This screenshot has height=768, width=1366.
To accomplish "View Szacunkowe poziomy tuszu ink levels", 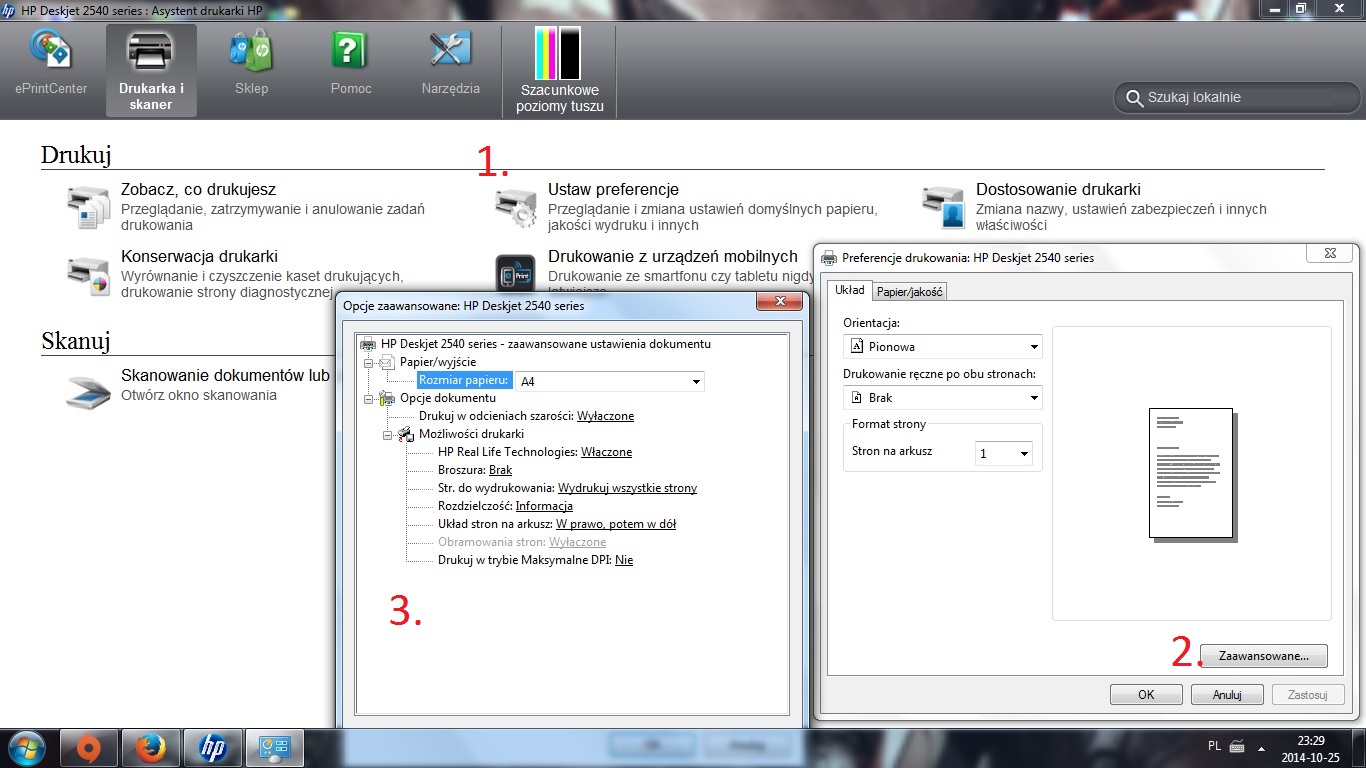I will [559, 70].
